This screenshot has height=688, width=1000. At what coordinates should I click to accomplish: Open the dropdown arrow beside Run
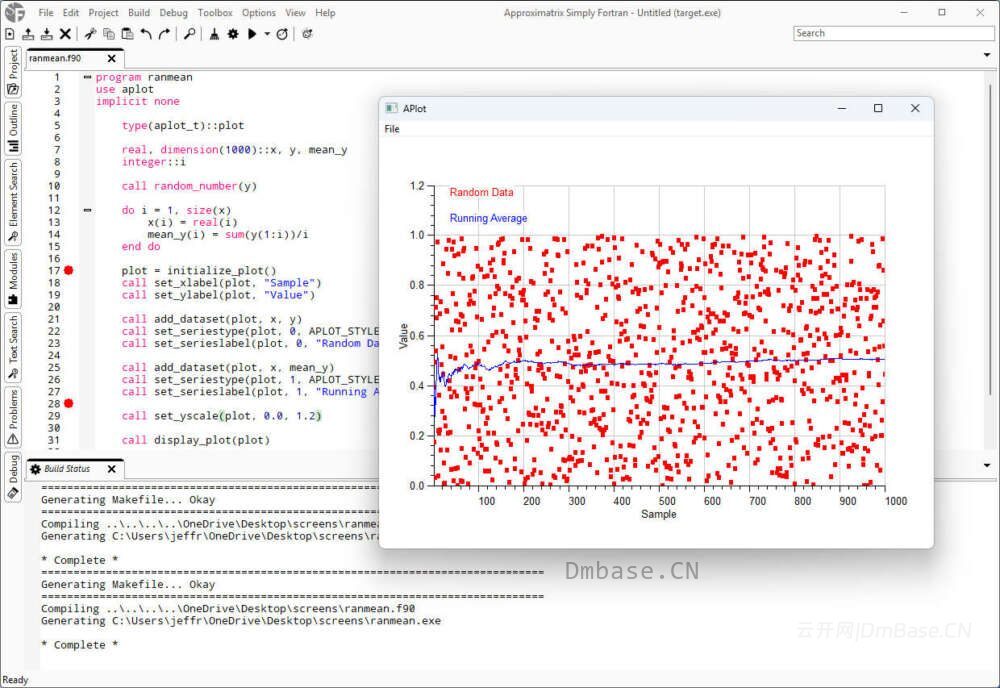pos(267,34)
